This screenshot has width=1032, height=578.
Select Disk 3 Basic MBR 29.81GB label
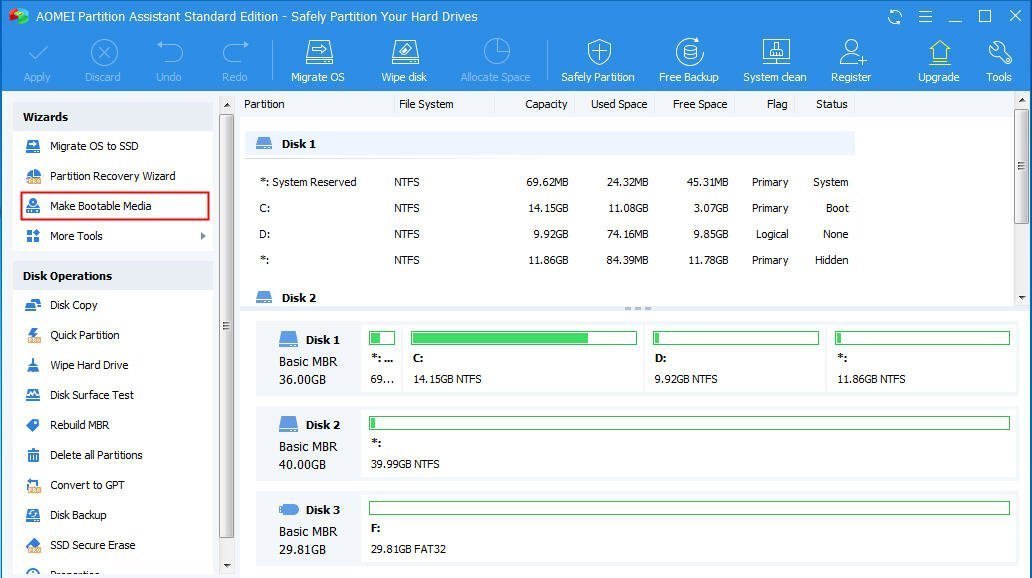[309, 529]
